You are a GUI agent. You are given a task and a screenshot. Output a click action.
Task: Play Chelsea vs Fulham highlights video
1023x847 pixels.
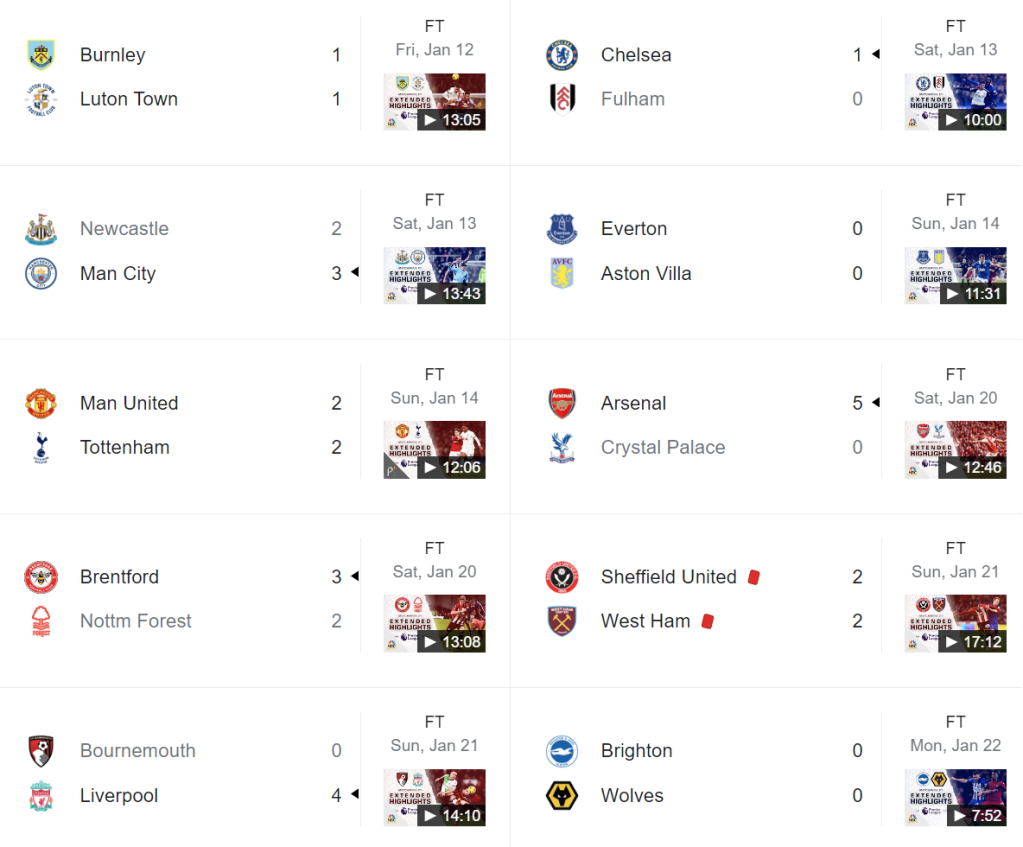coord(956,102)
